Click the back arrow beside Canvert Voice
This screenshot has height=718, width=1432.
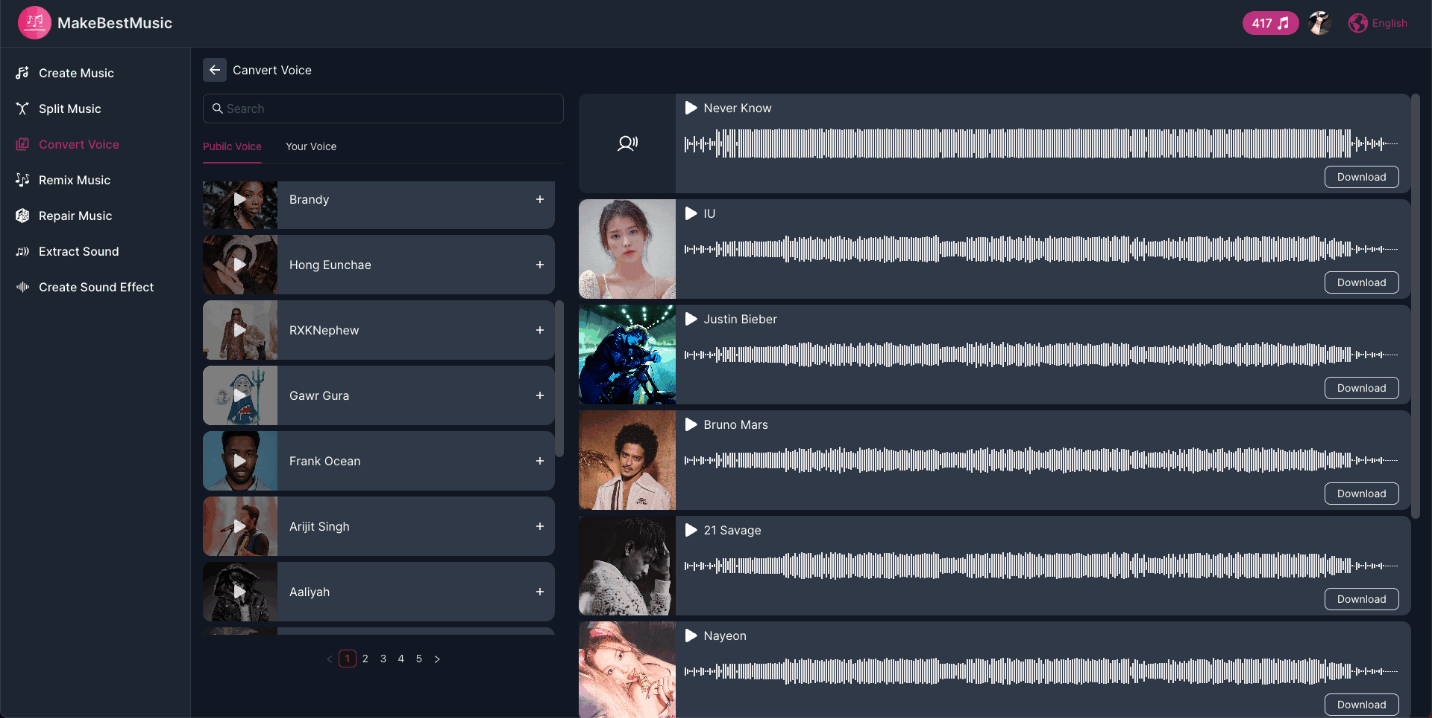point(215,70)
